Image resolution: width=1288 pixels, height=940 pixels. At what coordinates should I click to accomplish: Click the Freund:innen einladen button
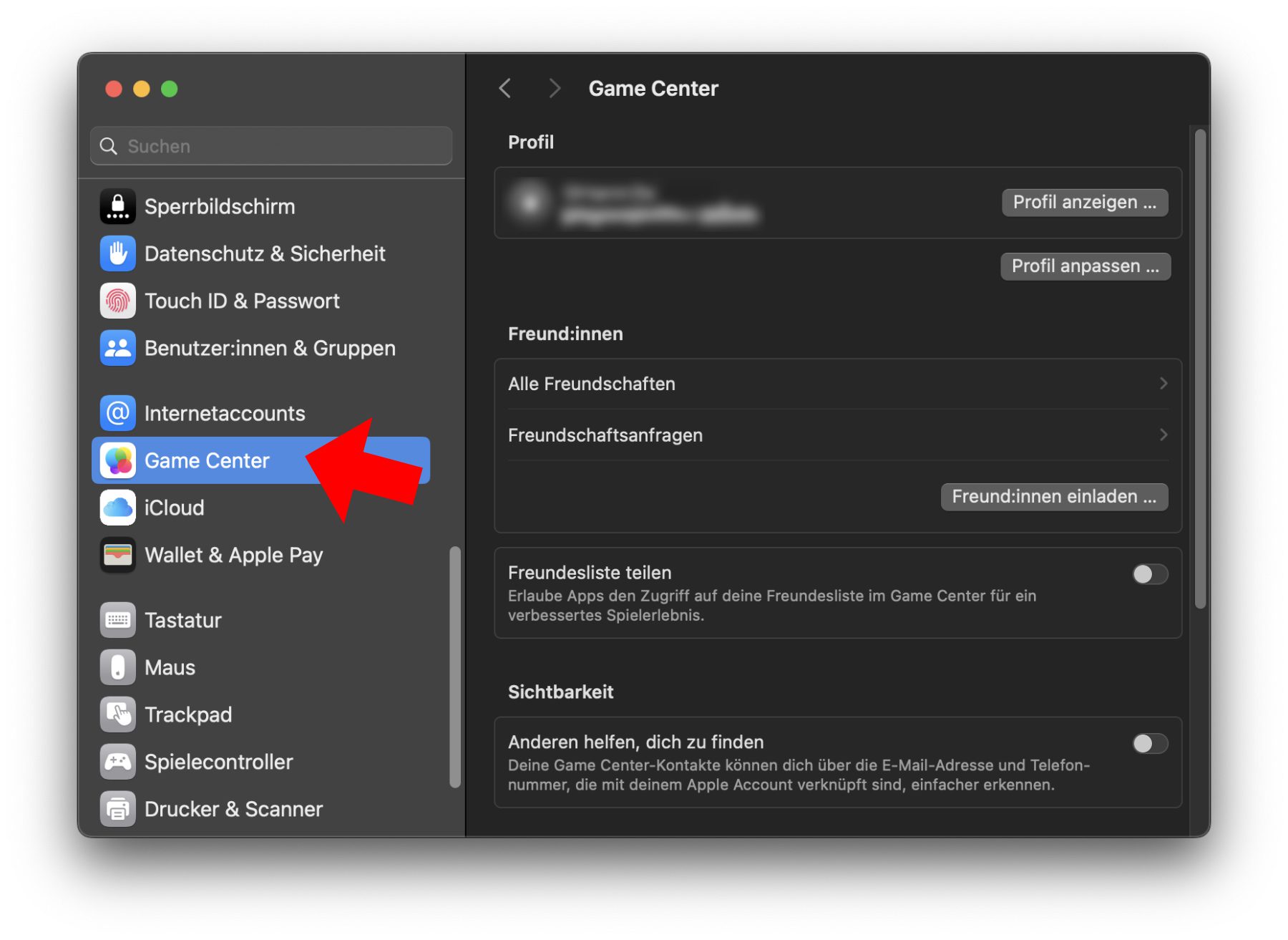[1053, 497]
